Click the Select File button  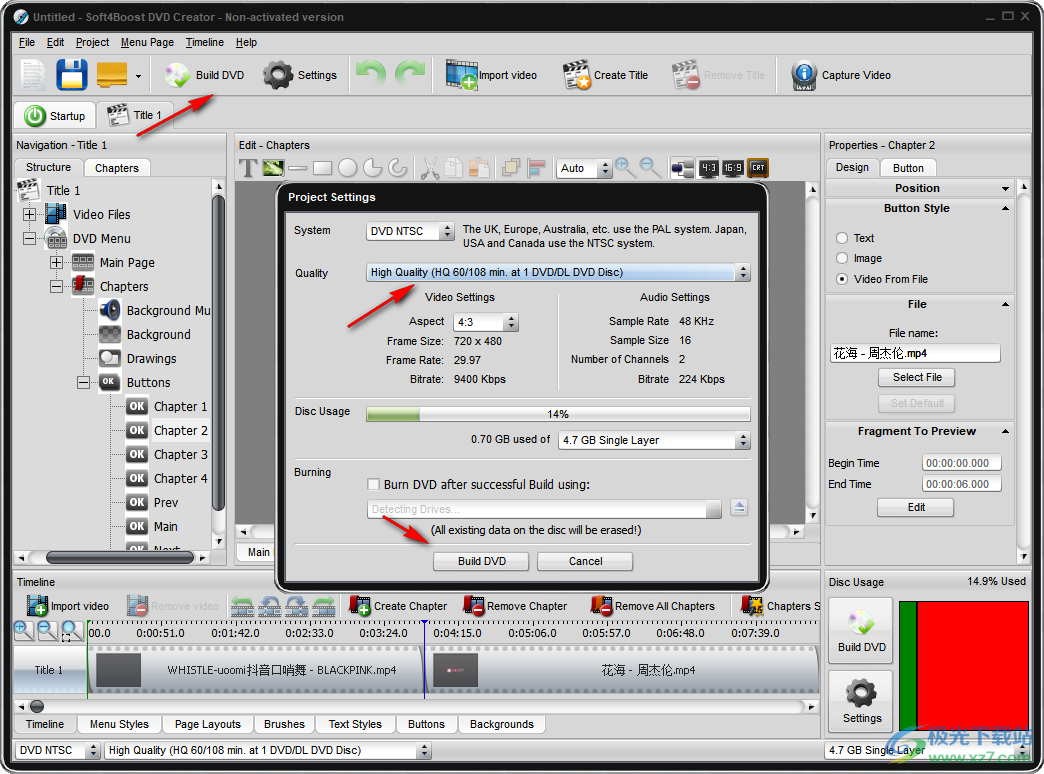pos(917,378)
